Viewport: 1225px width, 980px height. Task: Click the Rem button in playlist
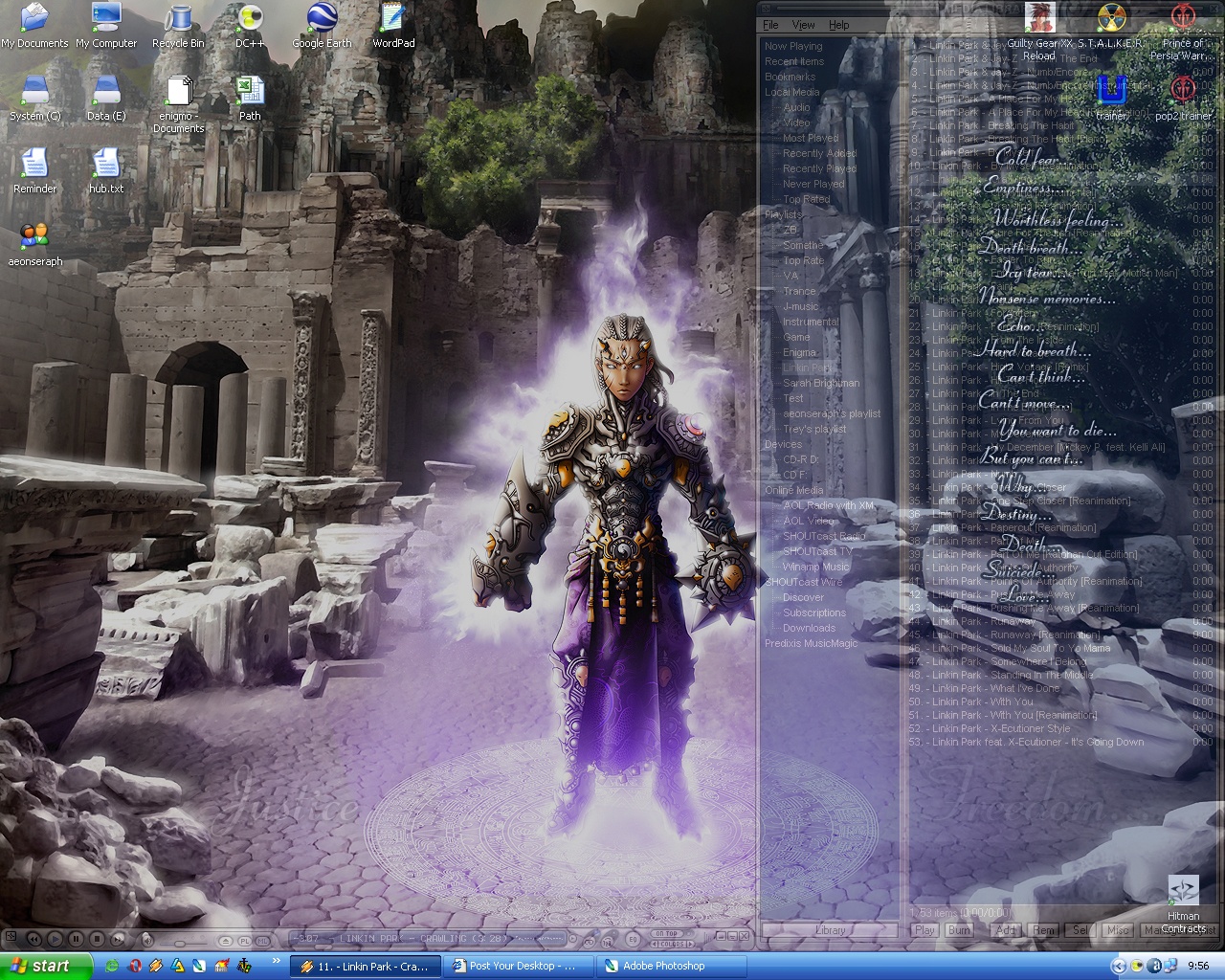[x=1043, y=930]
